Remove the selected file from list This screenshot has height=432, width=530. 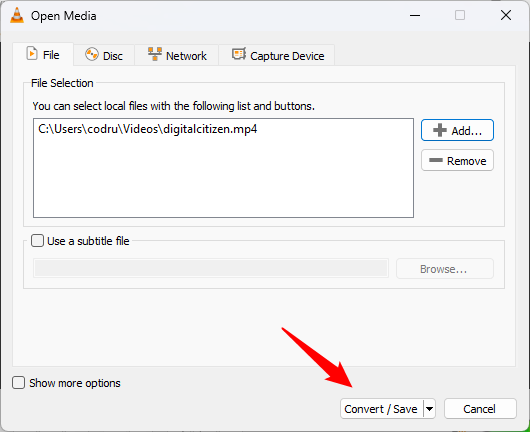click(457, 160)
